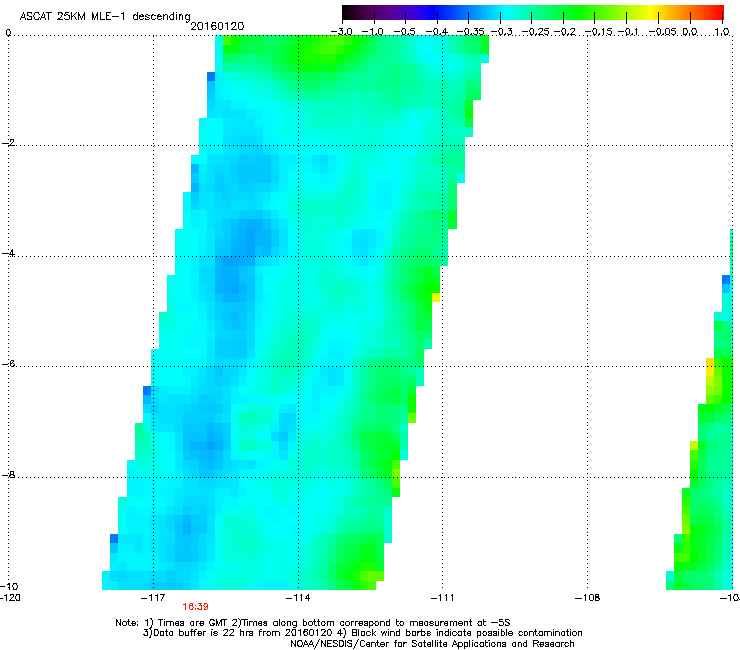The height and width of the screenshot is (650, 740).
Task: Click the red pass time '16:39'
Action: point(195,607)
